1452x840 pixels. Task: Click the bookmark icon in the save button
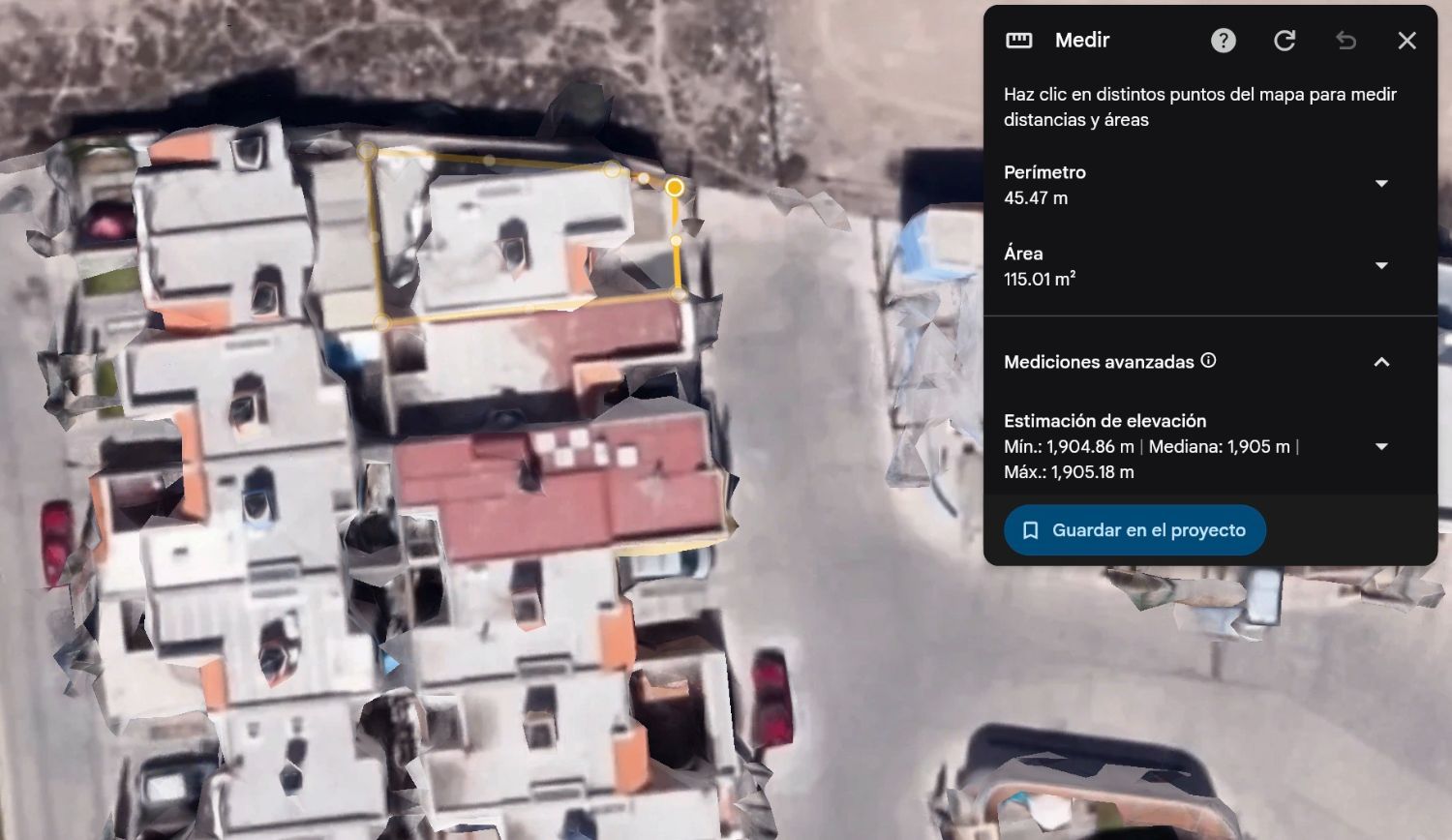pyautogui.click(x=1031, y=530)
